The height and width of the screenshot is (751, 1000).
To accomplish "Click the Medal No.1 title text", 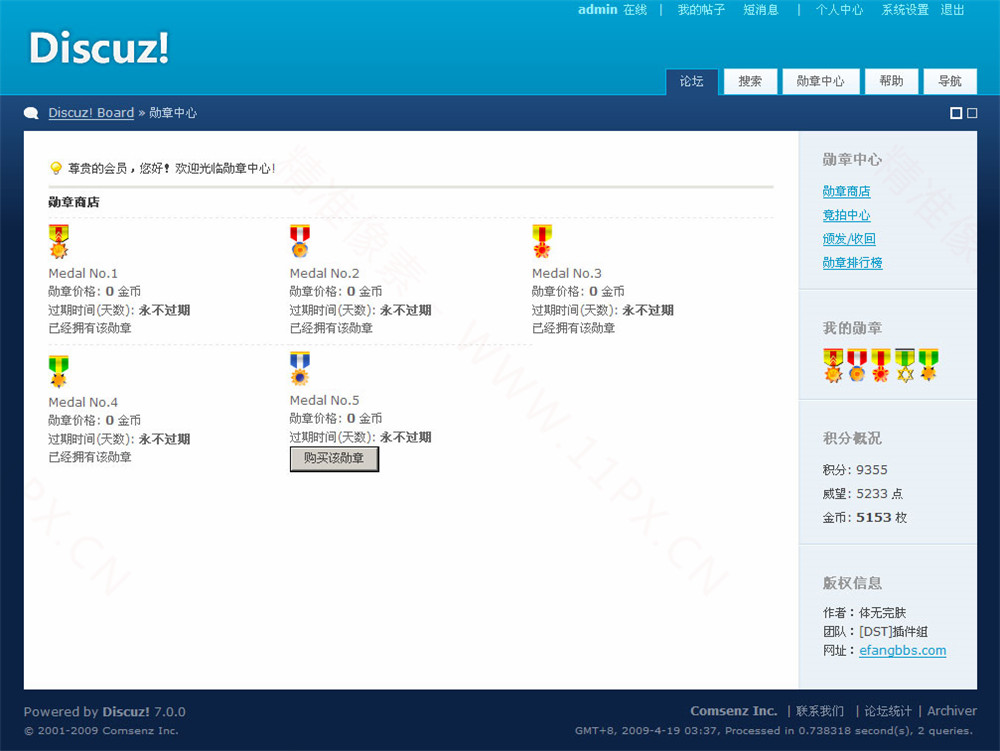I will click(x=83, y=273).
